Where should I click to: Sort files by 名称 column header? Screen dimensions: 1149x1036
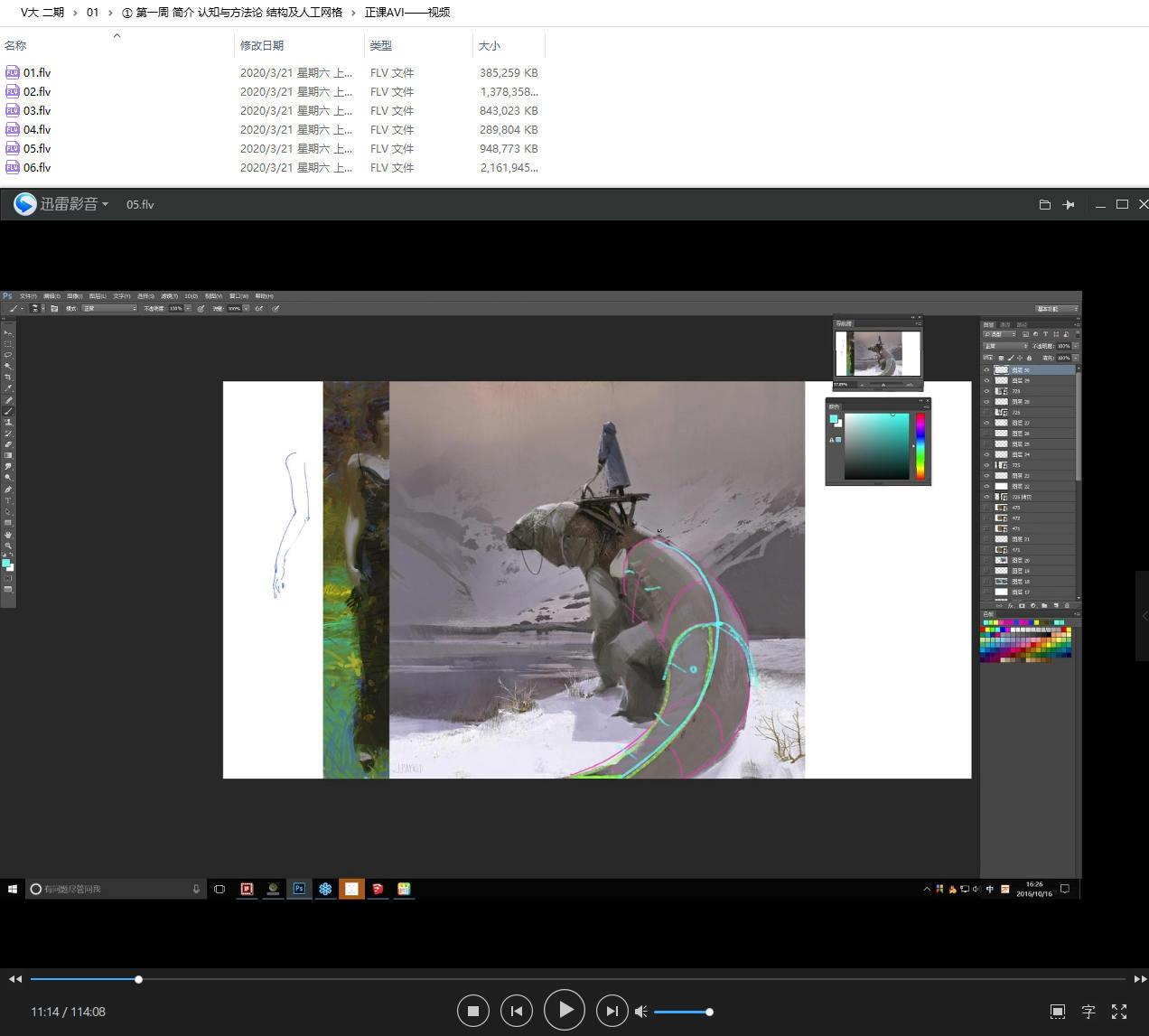point(16,46)
